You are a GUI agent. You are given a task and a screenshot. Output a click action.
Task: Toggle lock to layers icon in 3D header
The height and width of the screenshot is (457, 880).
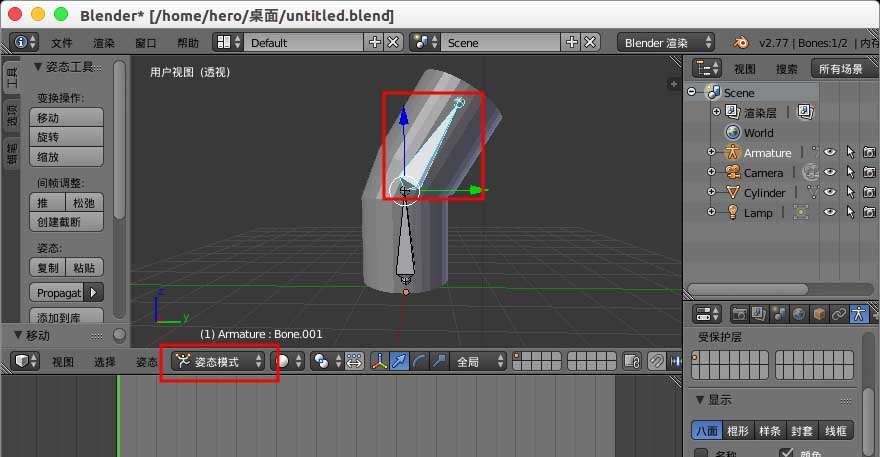tap(632, 362)
